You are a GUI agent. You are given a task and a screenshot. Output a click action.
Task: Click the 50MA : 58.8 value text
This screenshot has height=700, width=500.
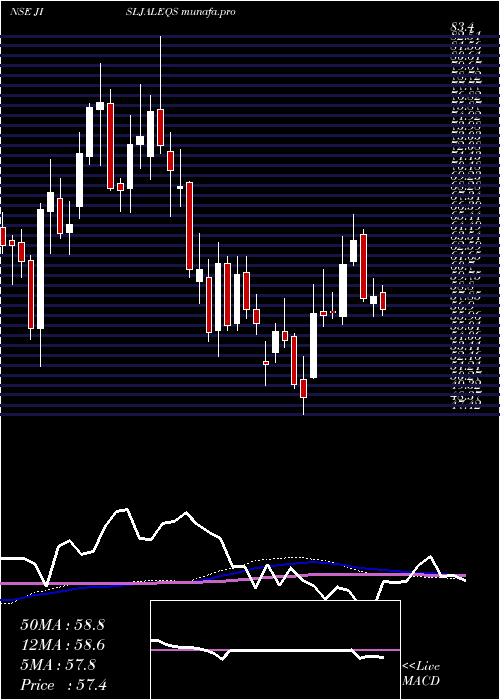point(62,625)
